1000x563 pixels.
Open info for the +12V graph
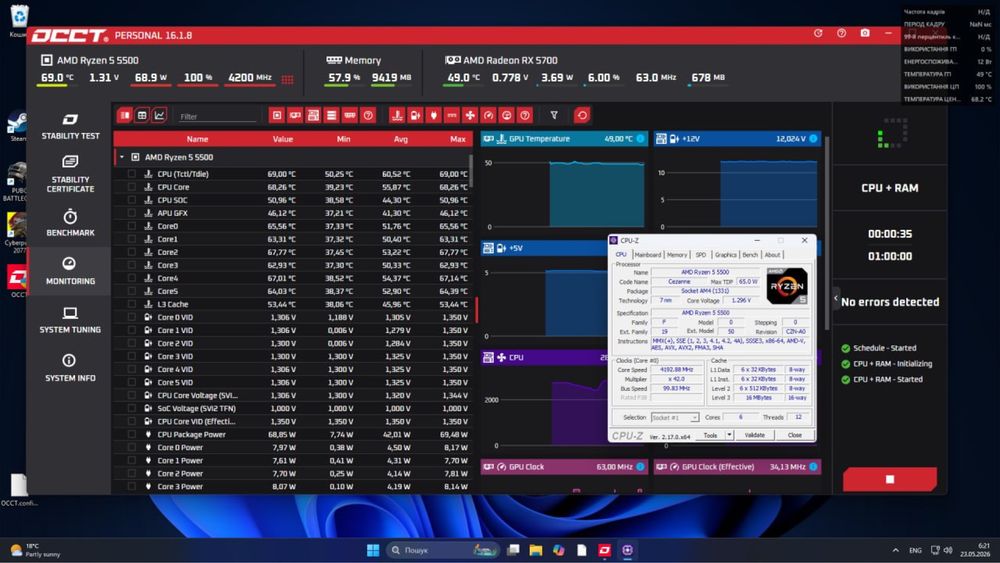[813, 138]
